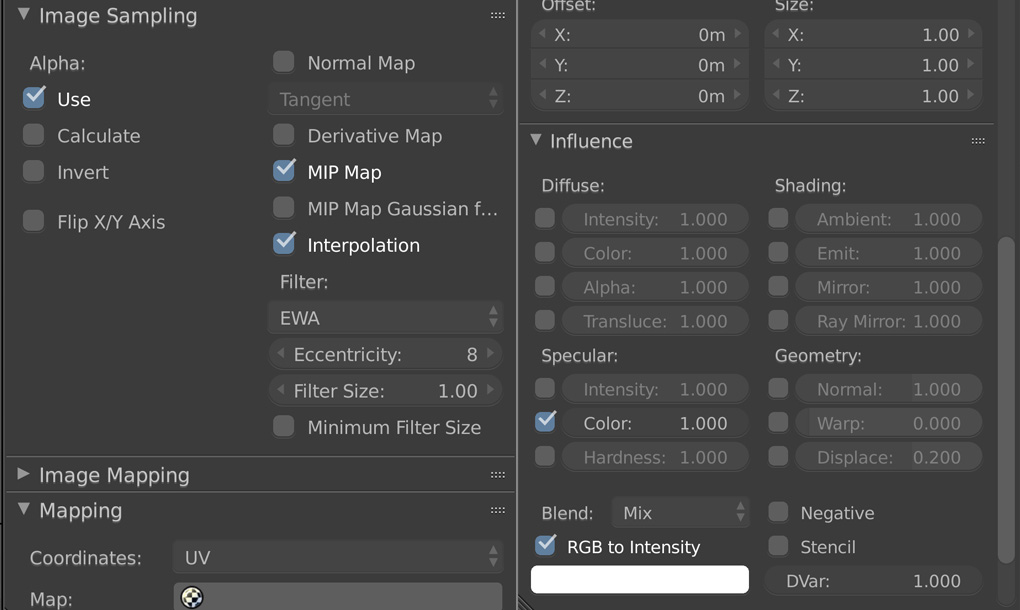Viewport: 1020px width, 610px height.
Task: Click the Mapping panel drag grip
Action: (x=497, y=511)
